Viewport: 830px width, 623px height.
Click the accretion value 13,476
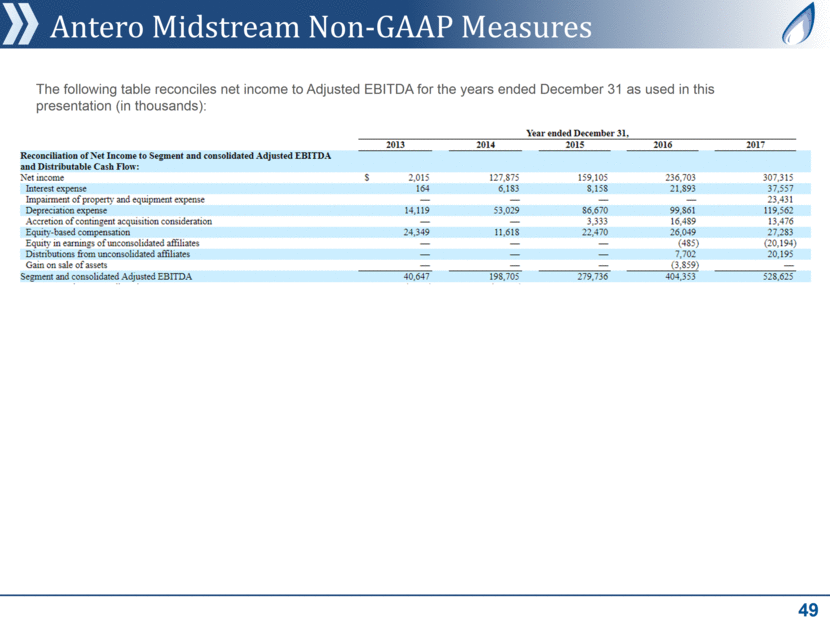click(781, 221)
